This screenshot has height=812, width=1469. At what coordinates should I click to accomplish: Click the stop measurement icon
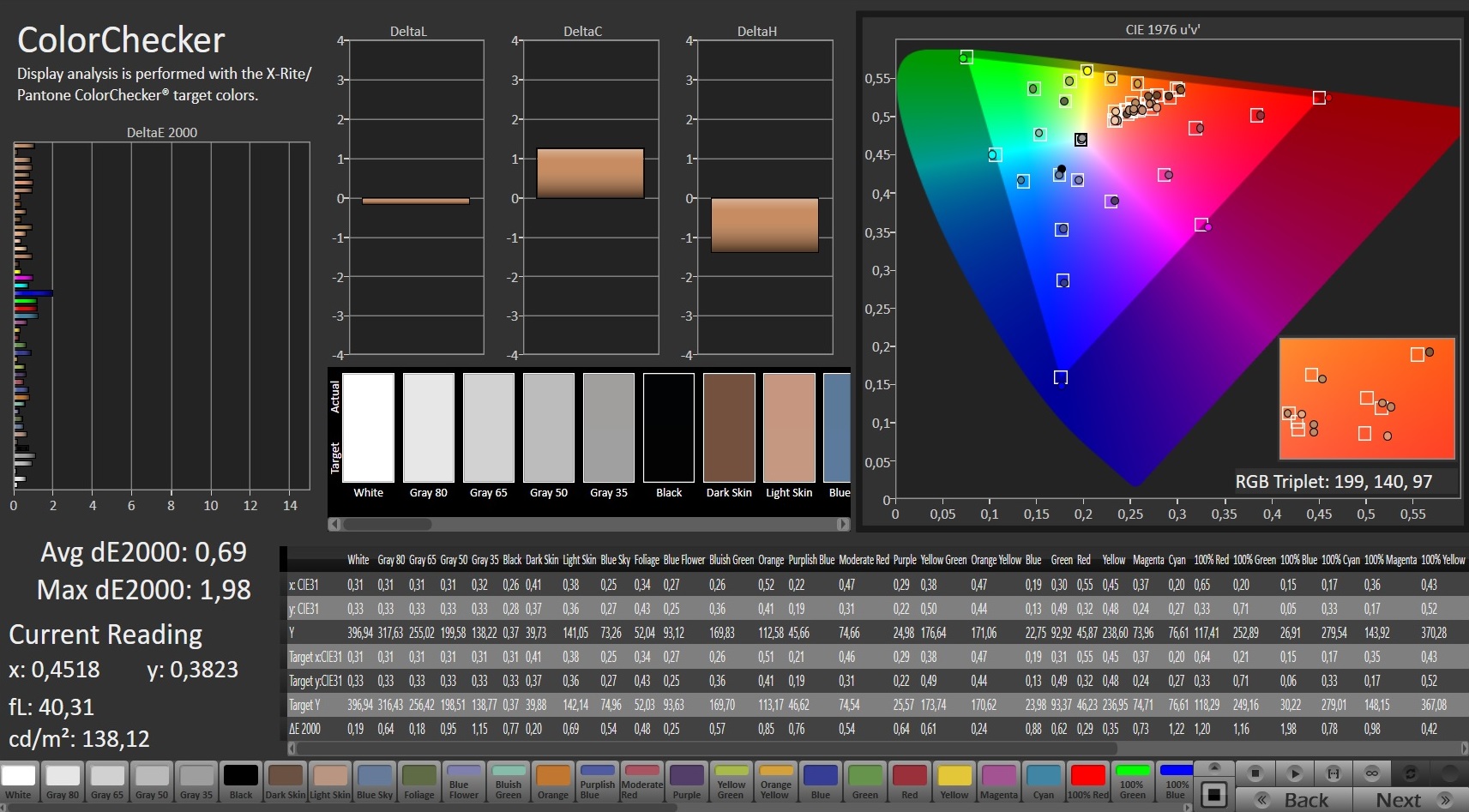coord(1255,773)
